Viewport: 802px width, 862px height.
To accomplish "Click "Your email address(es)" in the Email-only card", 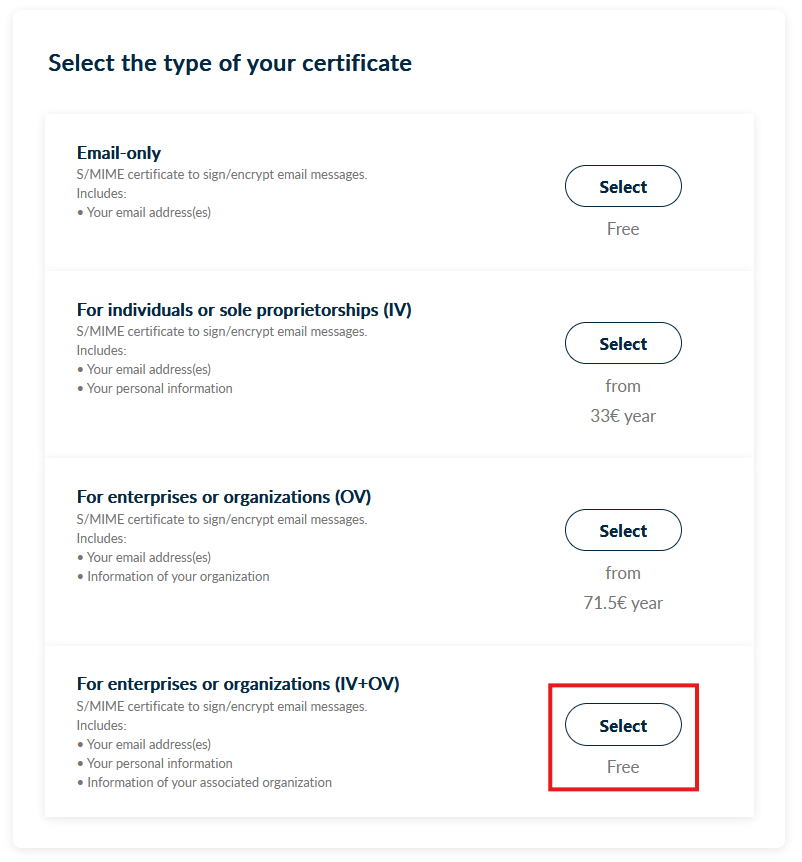I will 148,212.
